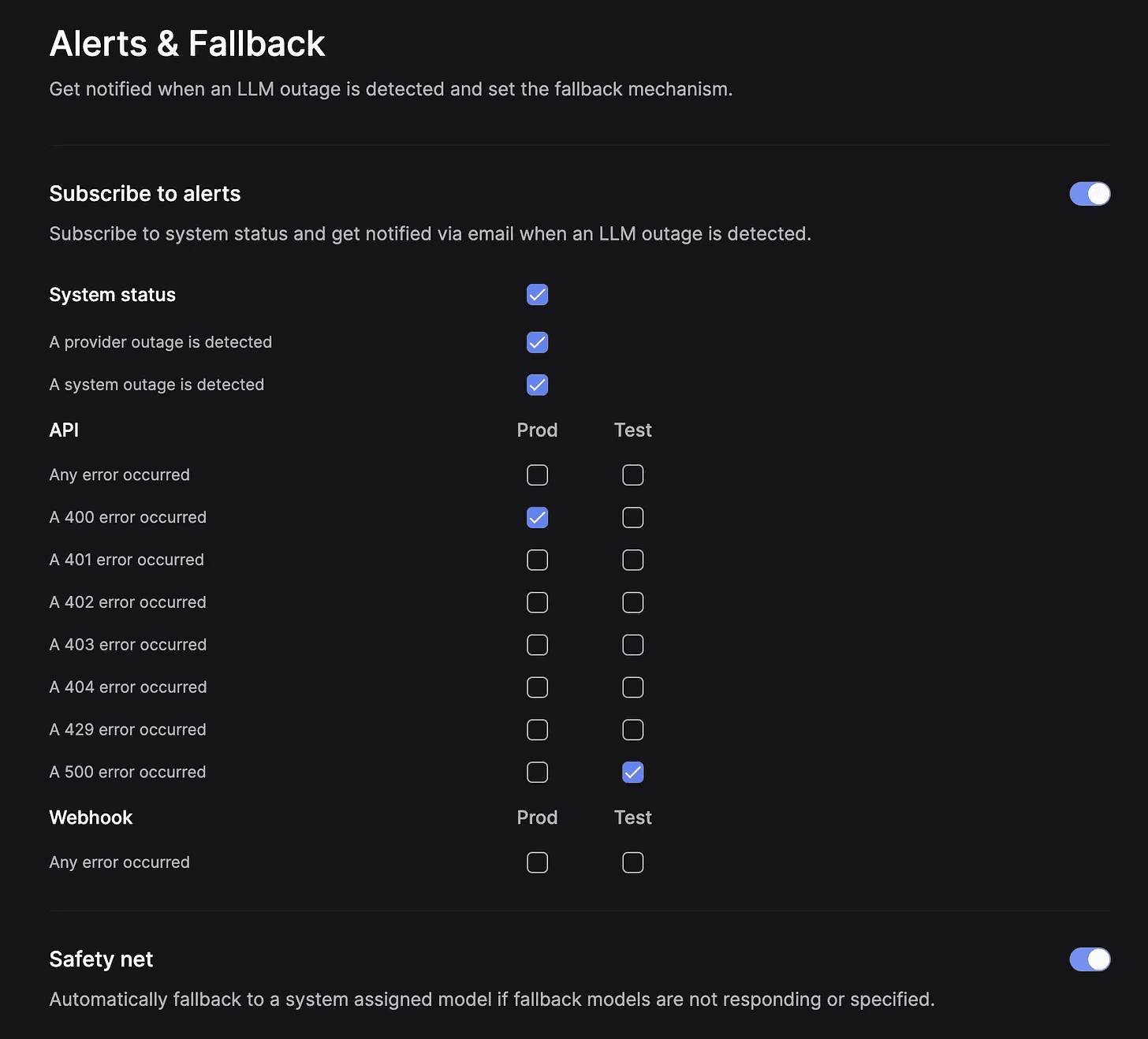
Task: Check 401 error Prod checkbox
Action: 537,560
